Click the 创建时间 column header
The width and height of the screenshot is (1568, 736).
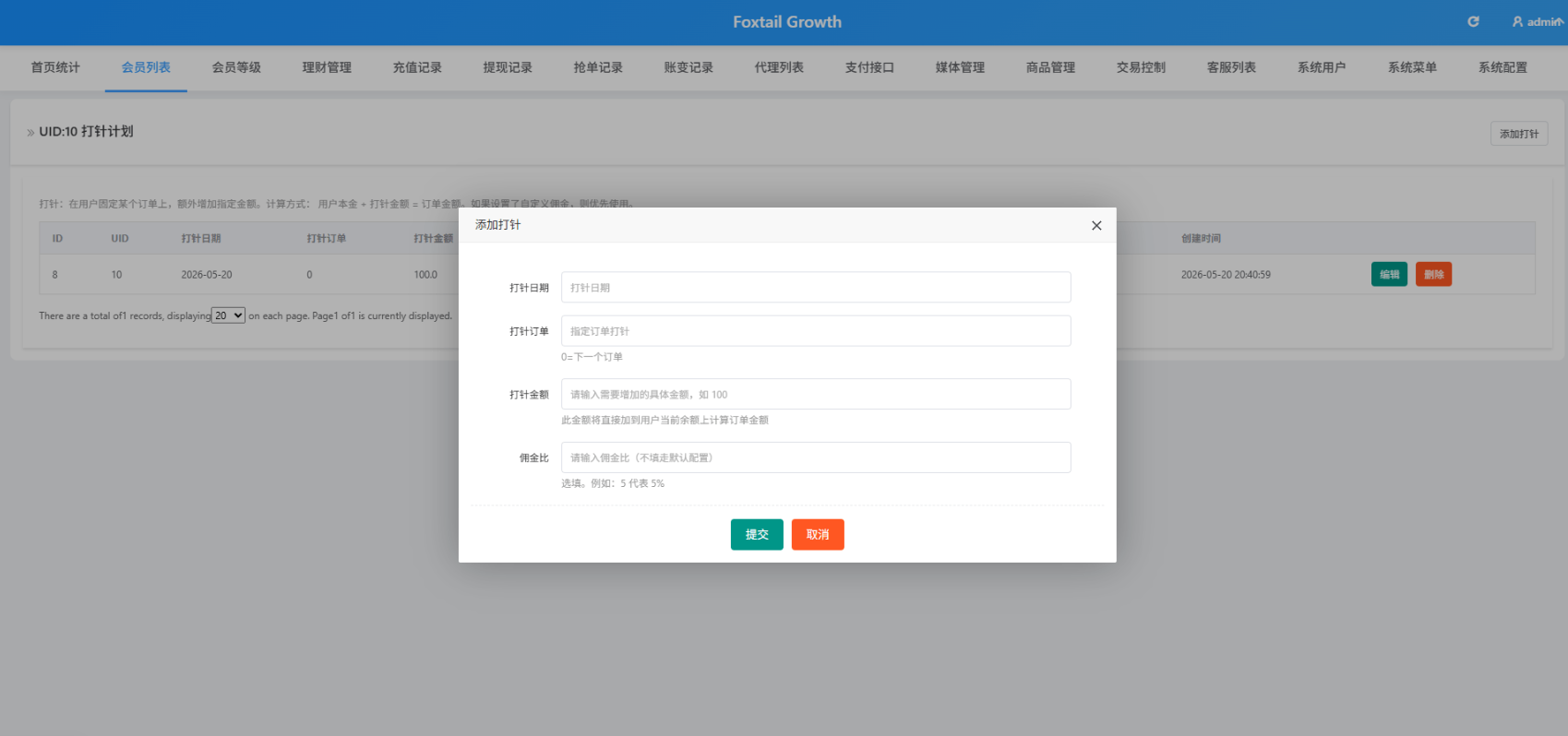click(1201, 238)
